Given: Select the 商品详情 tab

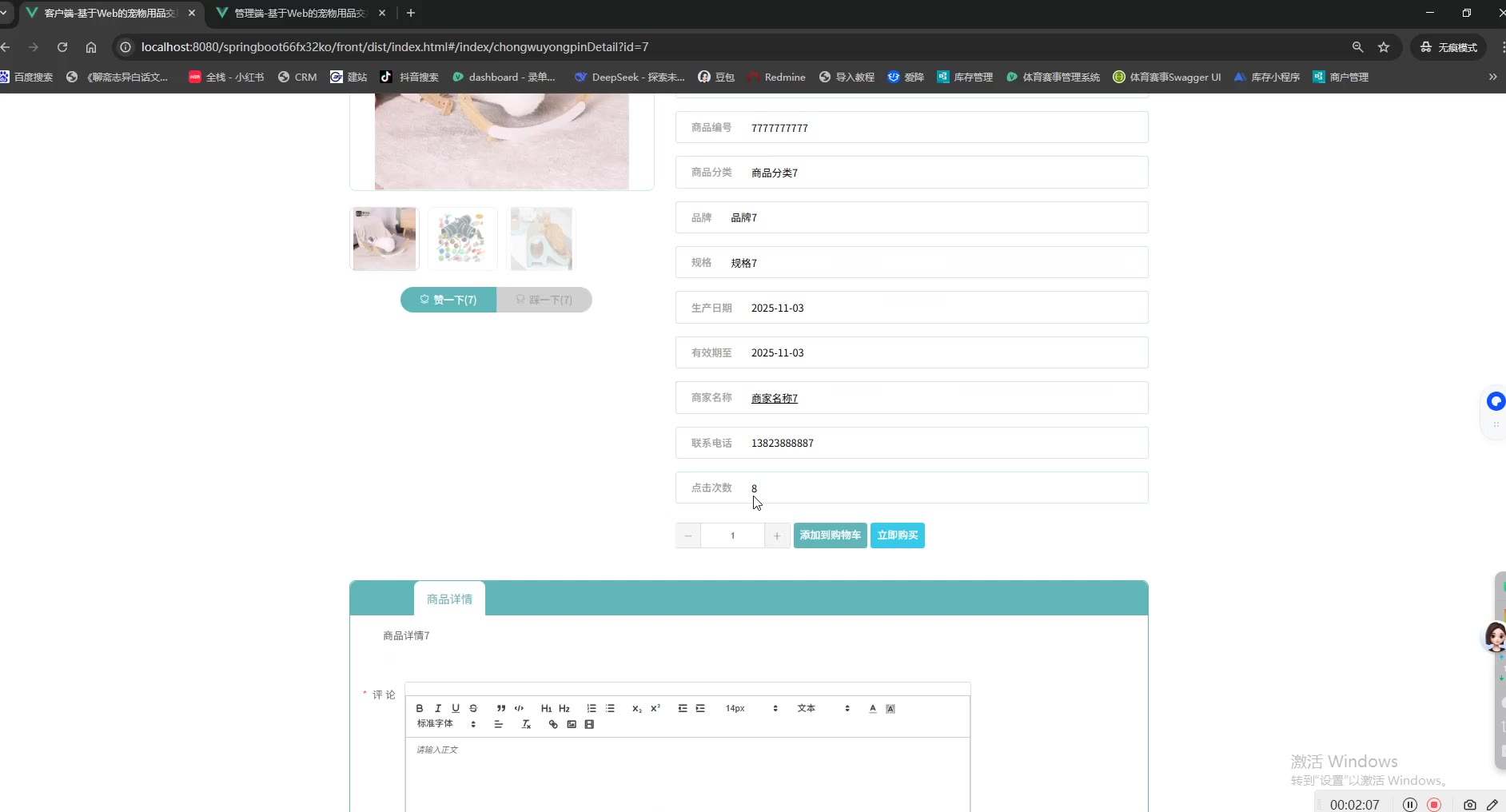Looking at the screenshot, I should (x=449, y=599).
